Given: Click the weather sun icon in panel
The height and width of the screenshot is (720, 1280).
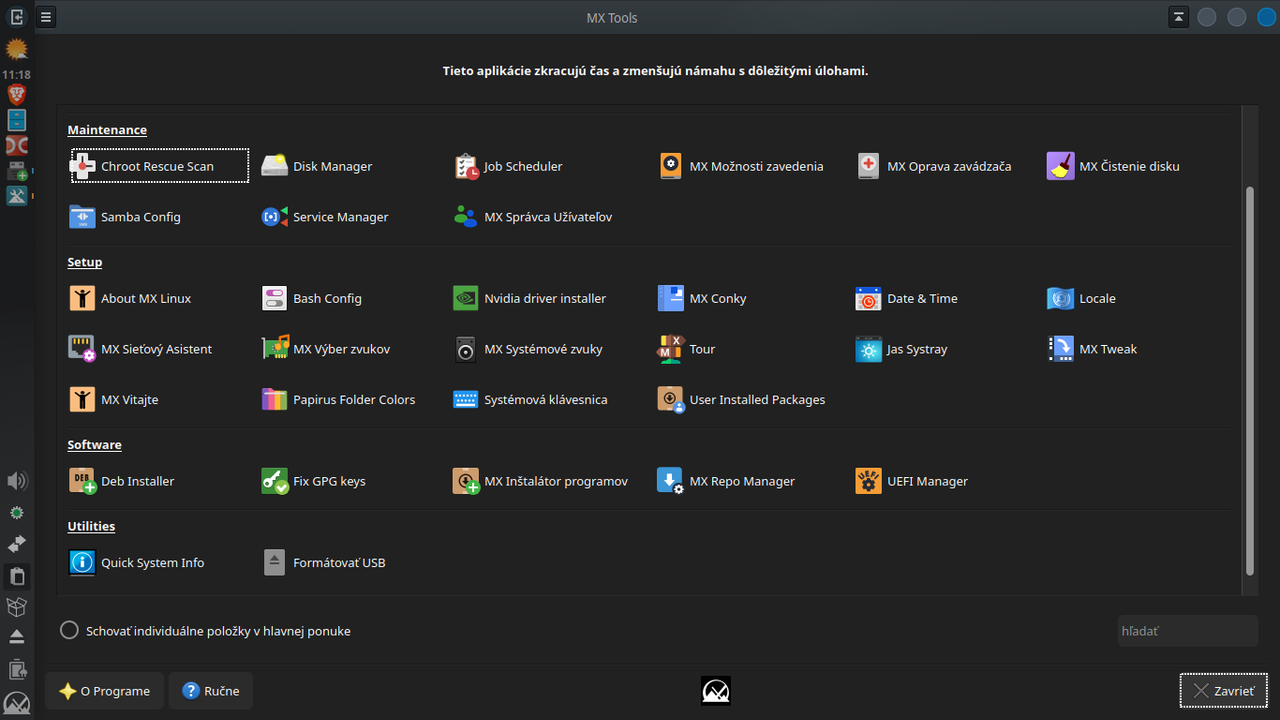Looking at the screenshot, I should point(17,49).
